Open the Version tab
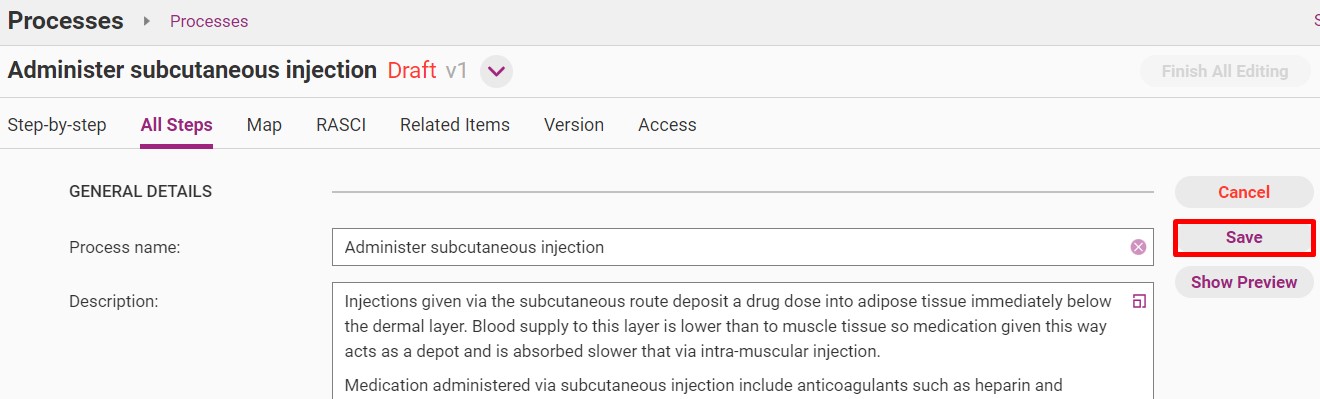 pos(574,125)
